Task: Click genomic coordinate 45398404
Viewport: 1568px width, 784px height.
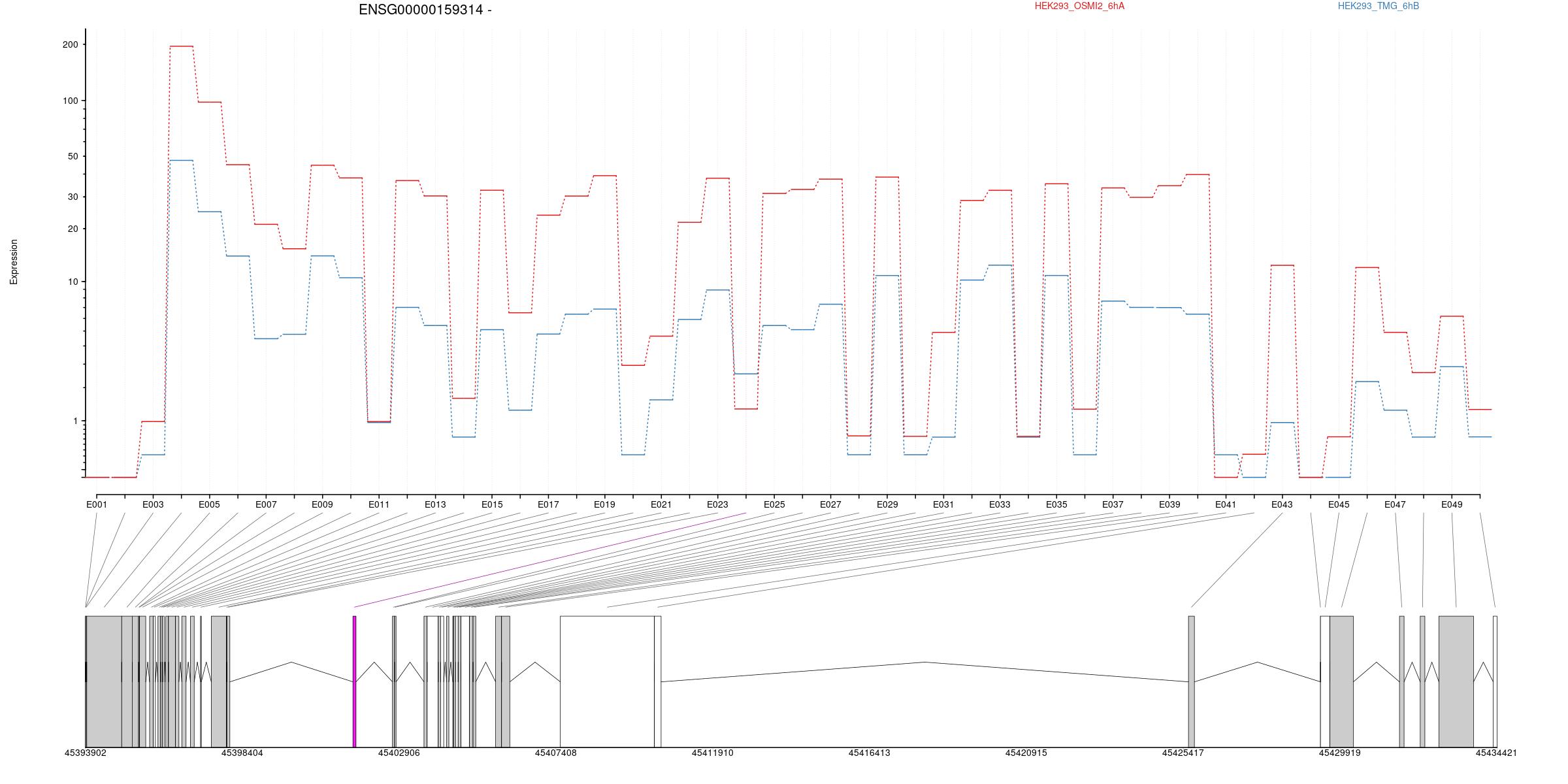Action: click(x=242, y=753)
